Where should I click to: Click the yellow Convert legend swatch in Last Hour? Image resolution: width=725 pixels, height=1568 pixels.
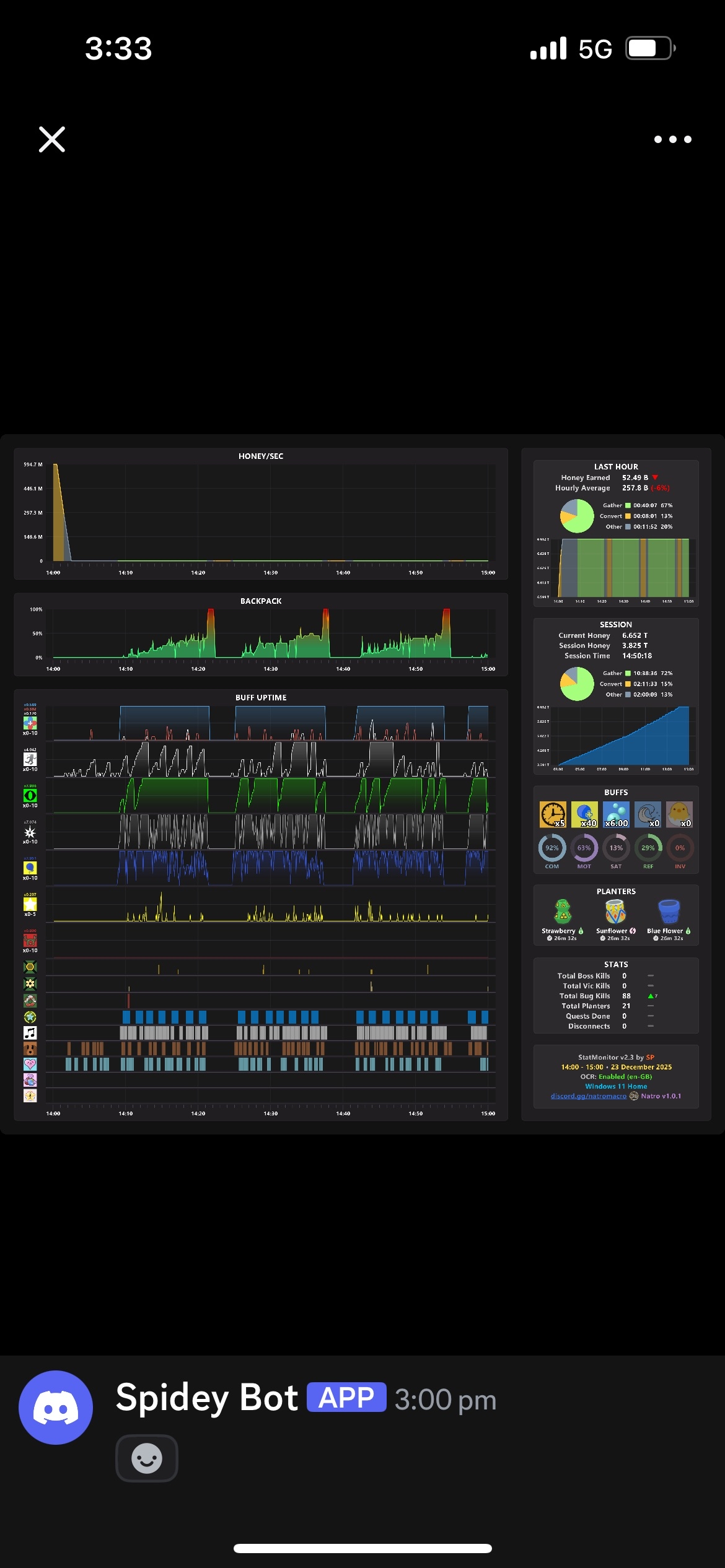(628, 516)
